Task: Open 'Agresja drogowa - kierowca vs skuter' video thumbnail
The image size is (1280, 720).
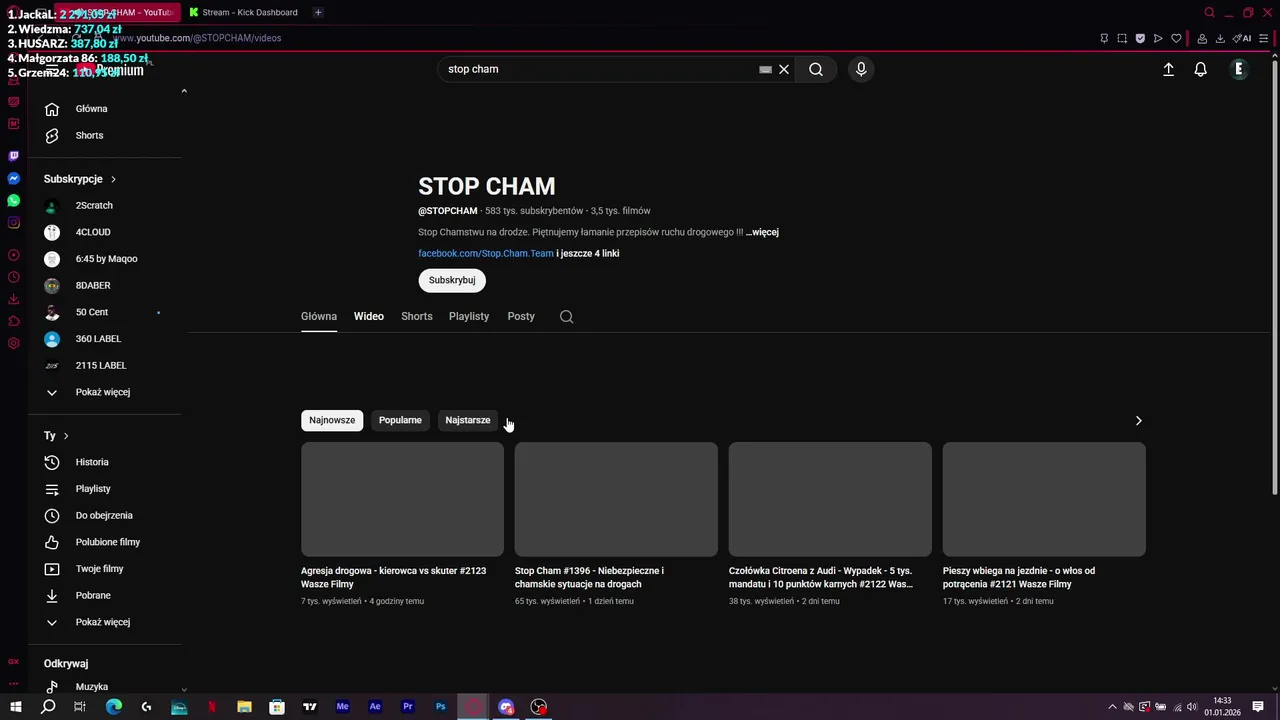Action: click(x=402, y=499)
